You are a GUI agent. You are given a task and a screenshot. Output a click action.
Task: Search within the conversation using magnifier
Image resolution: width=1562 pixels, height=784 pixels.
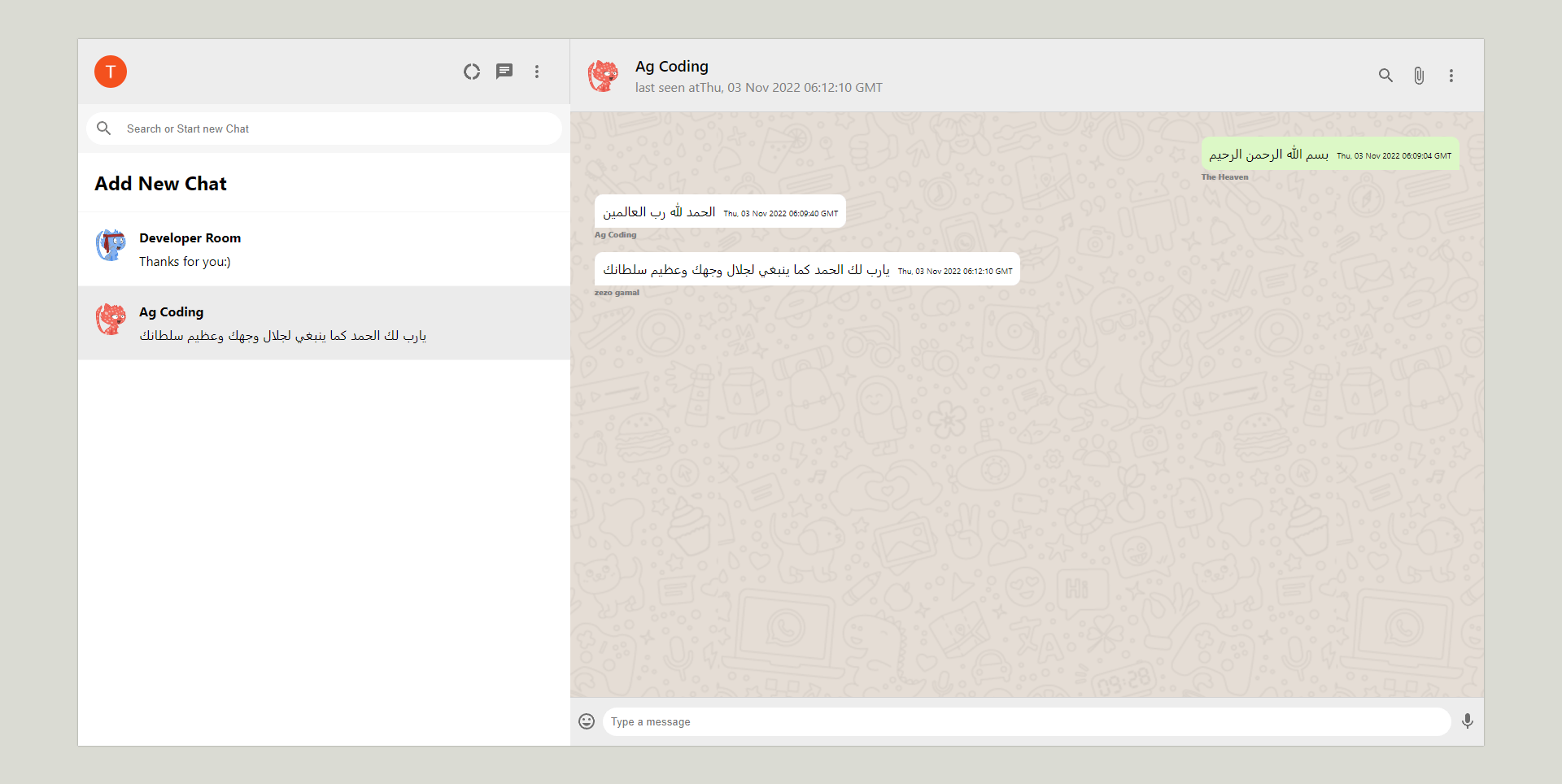click(1385, 76)
